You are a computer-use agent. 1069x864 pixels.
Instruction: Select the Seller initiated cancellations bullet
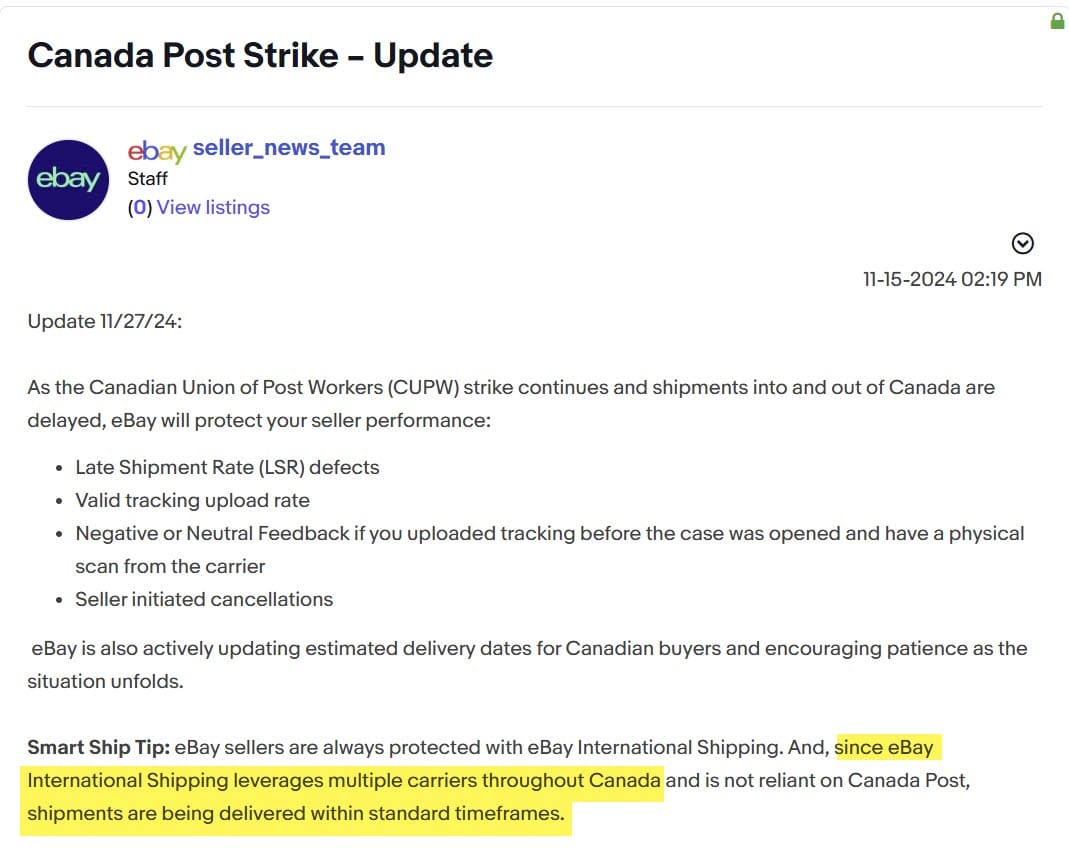204,599
